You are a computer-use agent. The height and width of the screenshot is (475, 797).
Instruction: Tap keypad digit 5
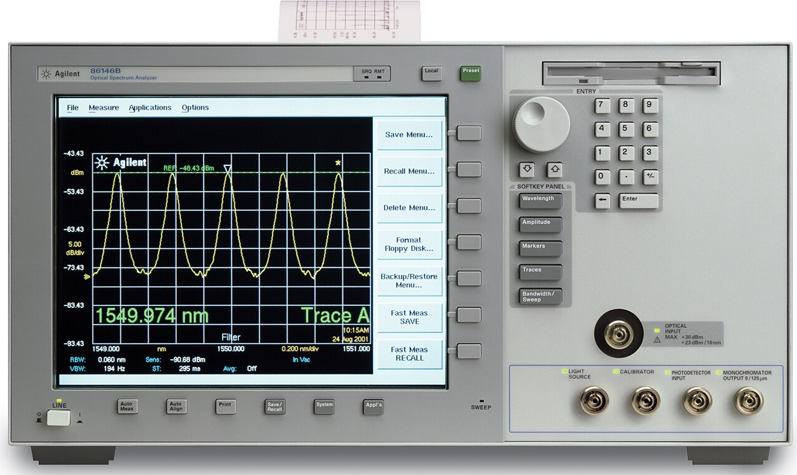click(x=626, y=129)
